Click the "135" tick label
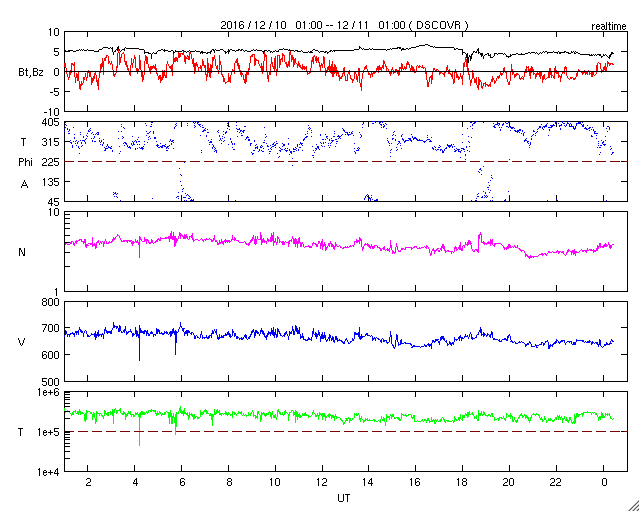 pos(52,182)
